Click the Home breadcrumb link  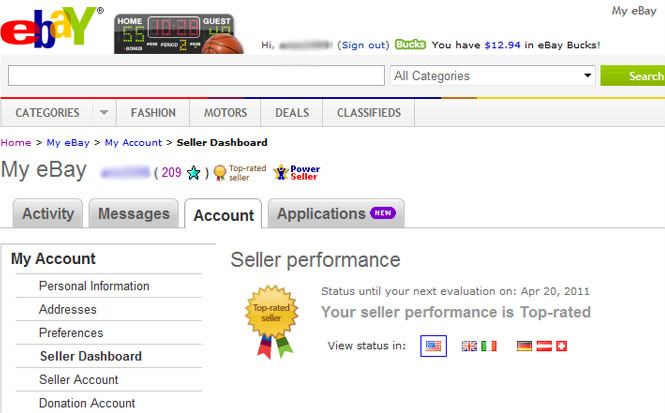[x=16, y=142]
